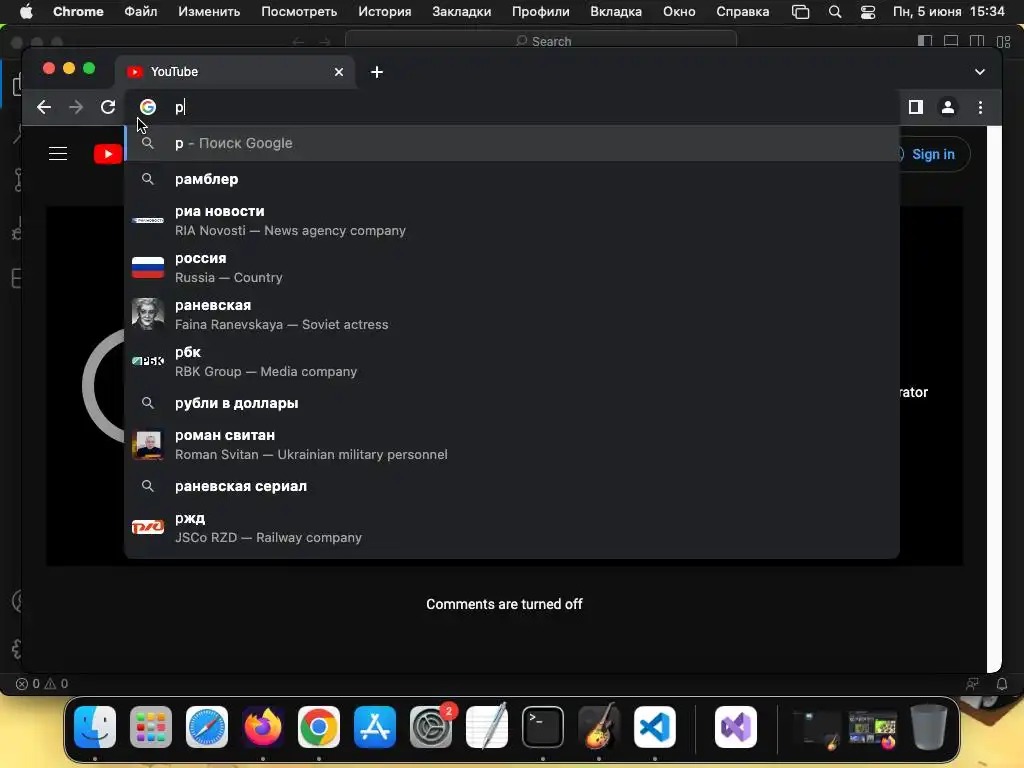
Task: Click the date and time in the menu bar
Action: click(x=948, y=12)
